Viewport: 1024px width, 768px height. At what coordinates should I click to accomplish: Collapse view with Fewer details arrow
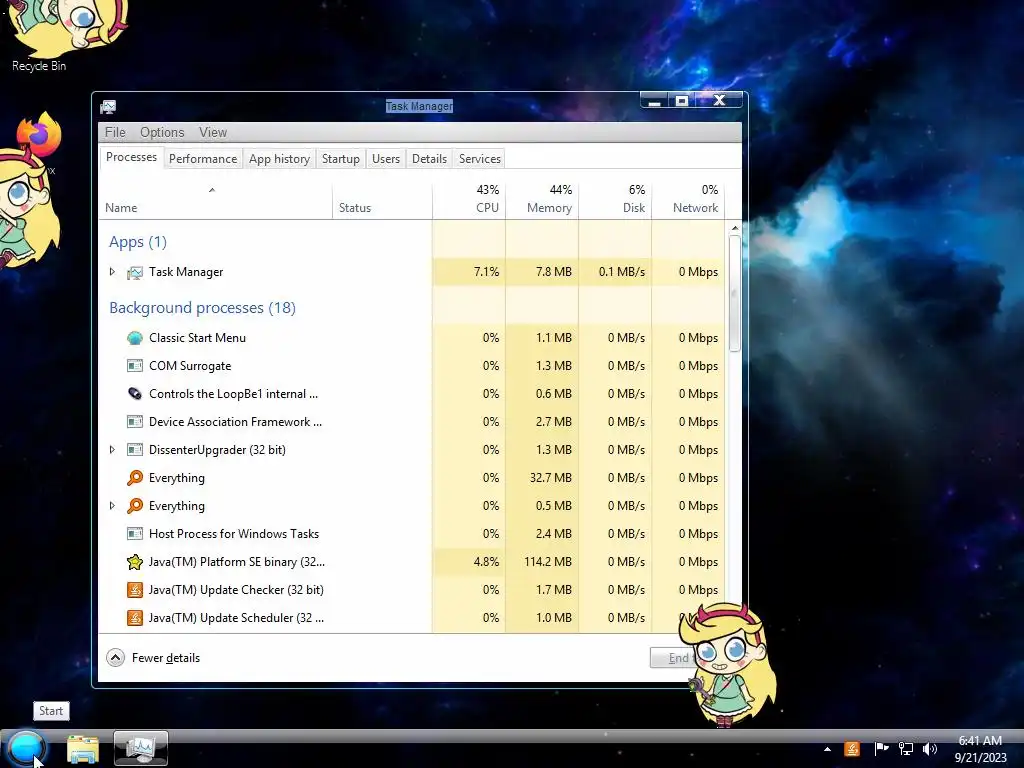click(x=116, y=658)
